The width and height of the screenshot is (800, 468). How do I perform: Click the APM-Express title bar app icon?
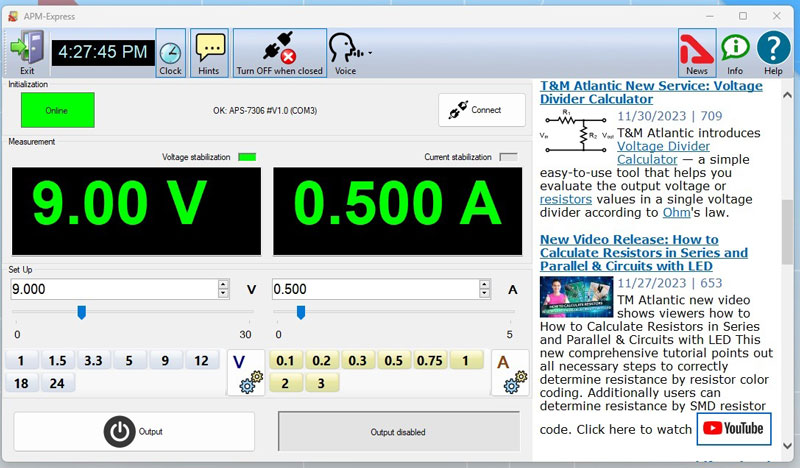(x=13, y=16)
